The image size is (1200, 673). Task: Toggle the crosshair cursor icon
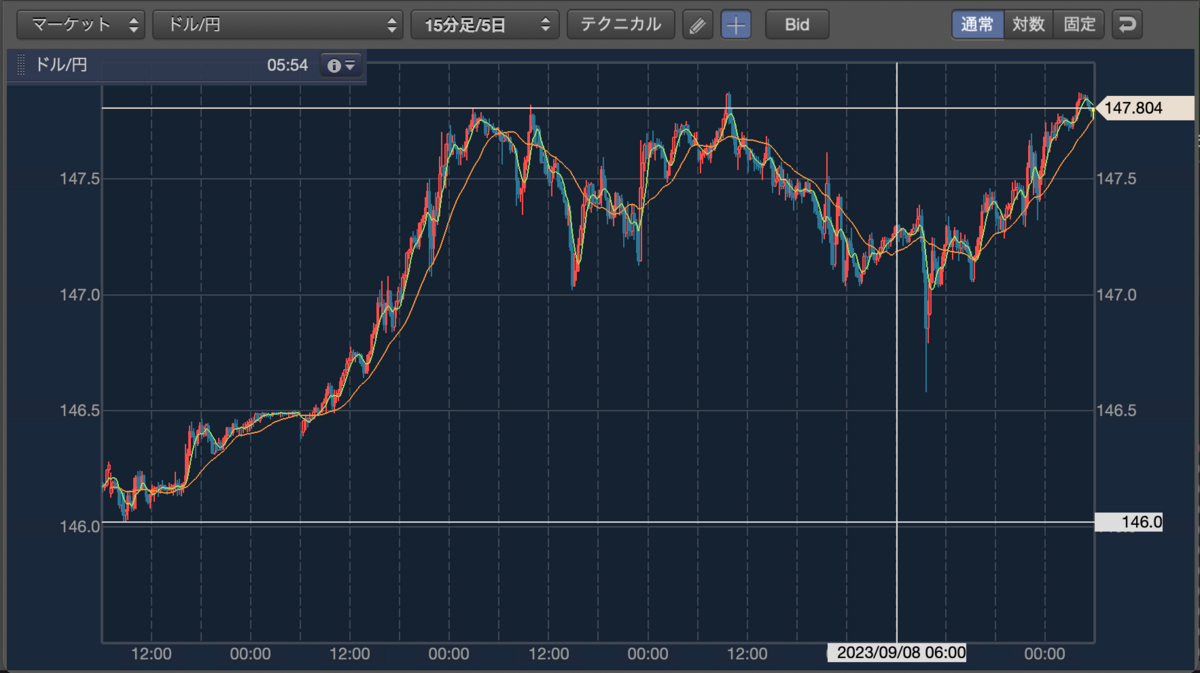(x=736, y=25)
